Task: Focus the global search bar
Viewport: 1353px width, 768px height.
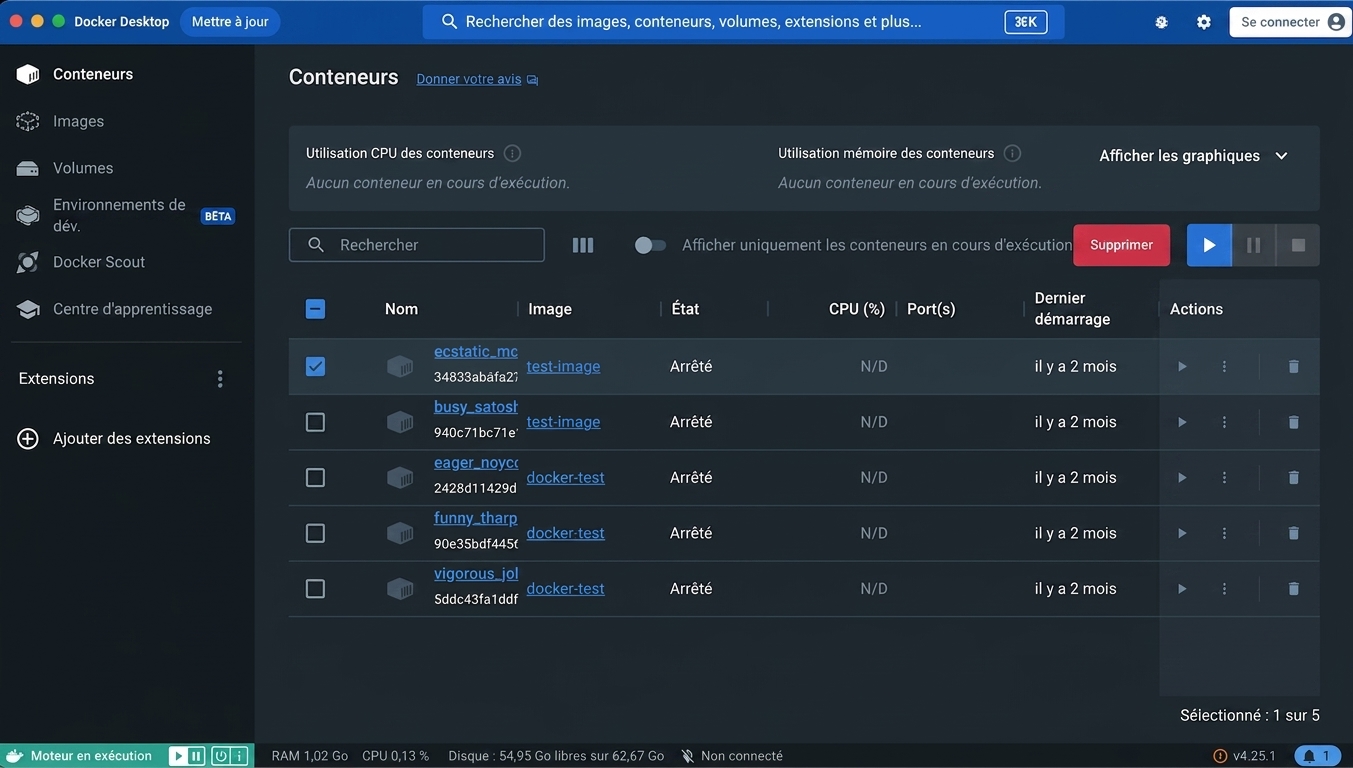Action: pos(743,22)
